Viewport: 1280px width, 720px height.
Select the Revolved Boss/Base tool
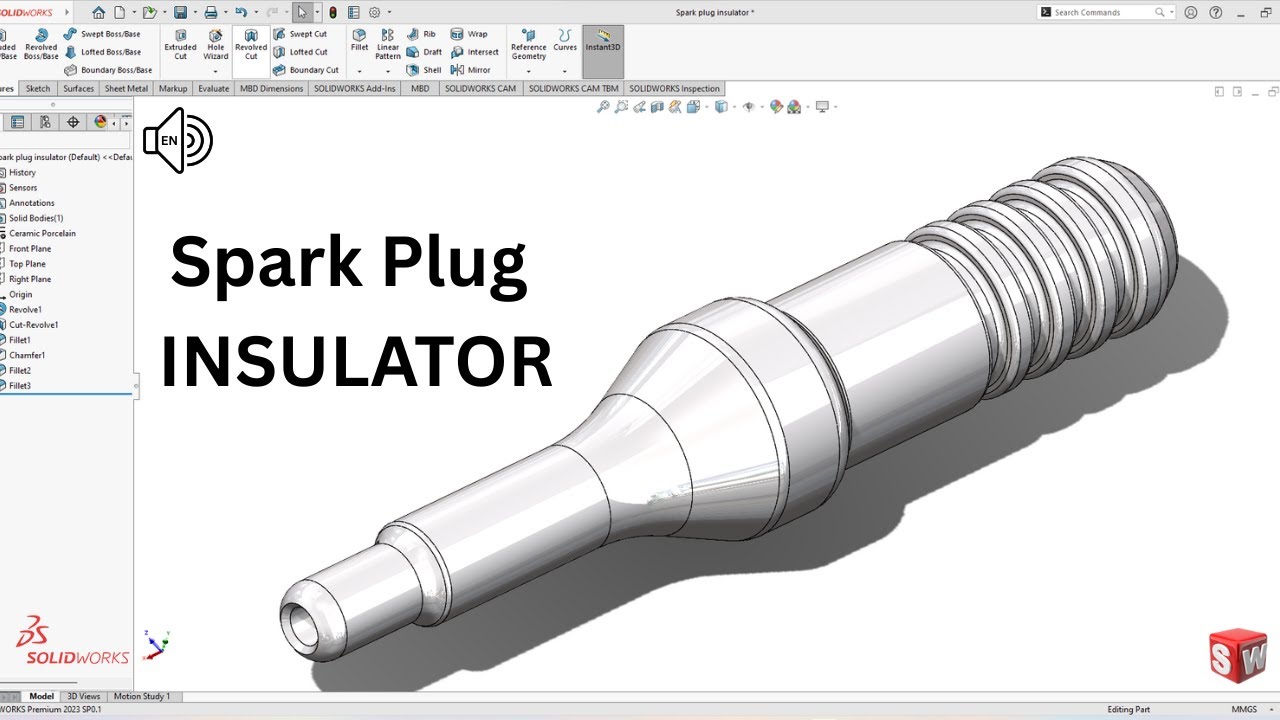pyautogui.click(x=41, y=45)
